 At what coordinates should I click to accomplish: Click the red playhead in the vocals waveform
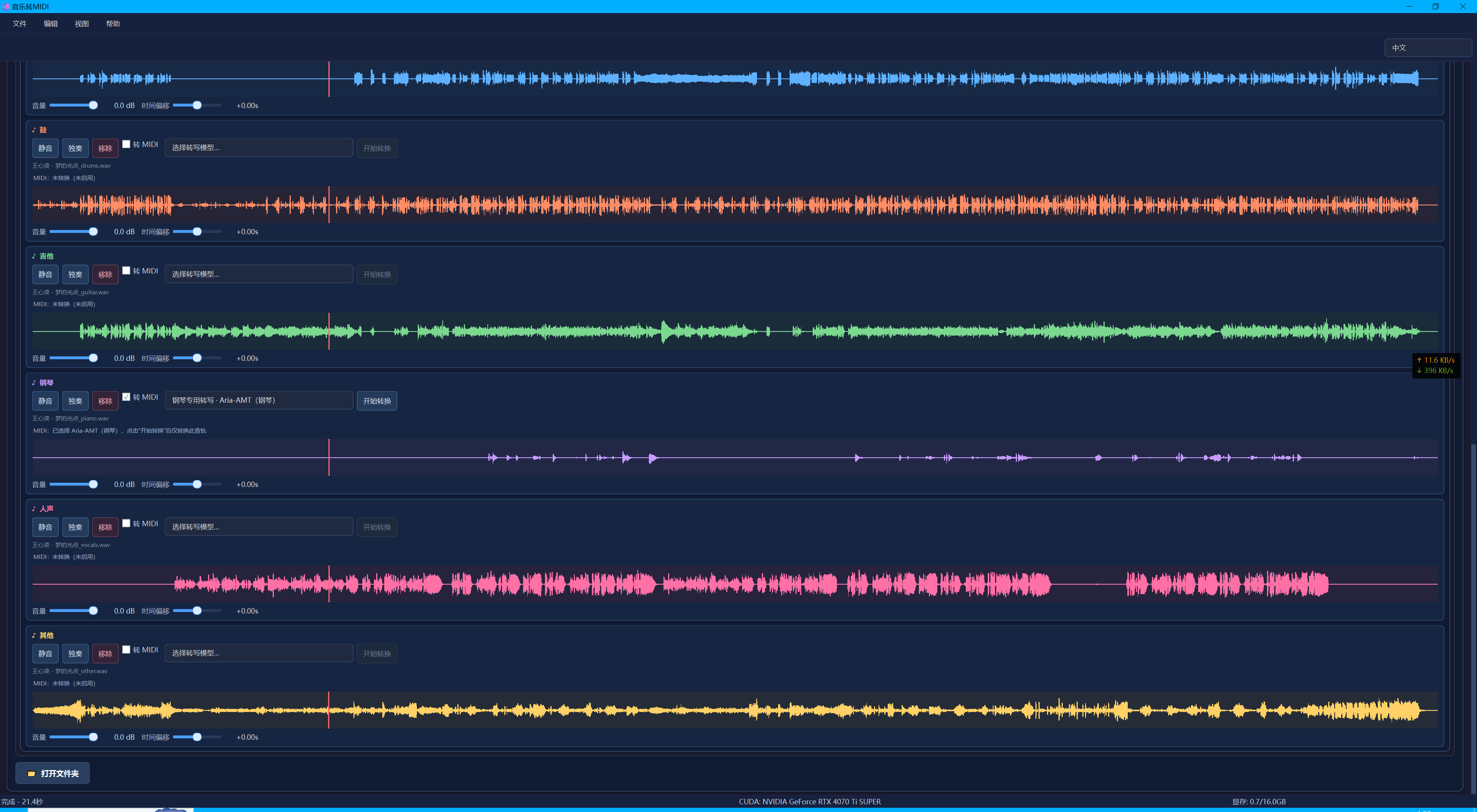click(329, 584)
